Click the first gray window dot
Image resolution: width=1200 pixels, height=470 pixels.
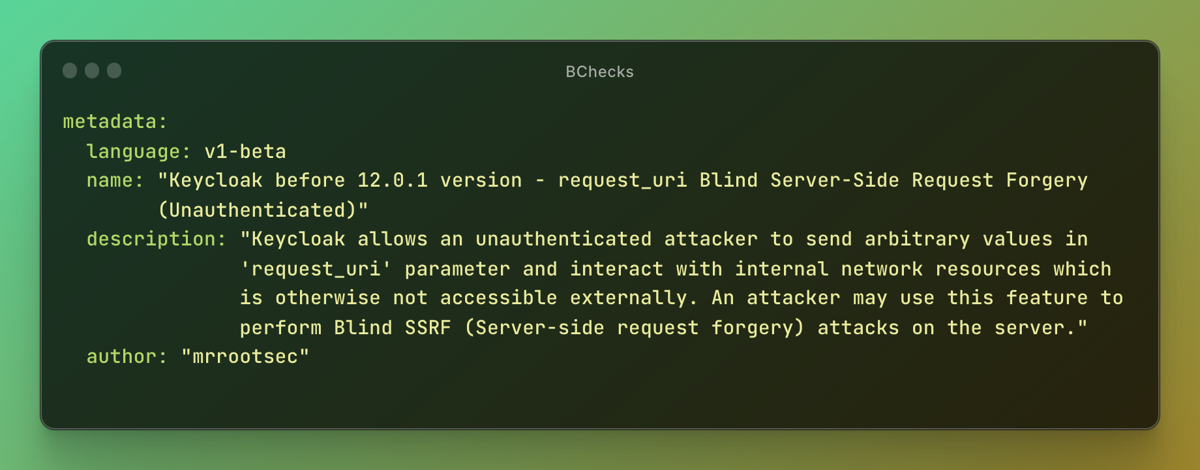pos(69,71)
